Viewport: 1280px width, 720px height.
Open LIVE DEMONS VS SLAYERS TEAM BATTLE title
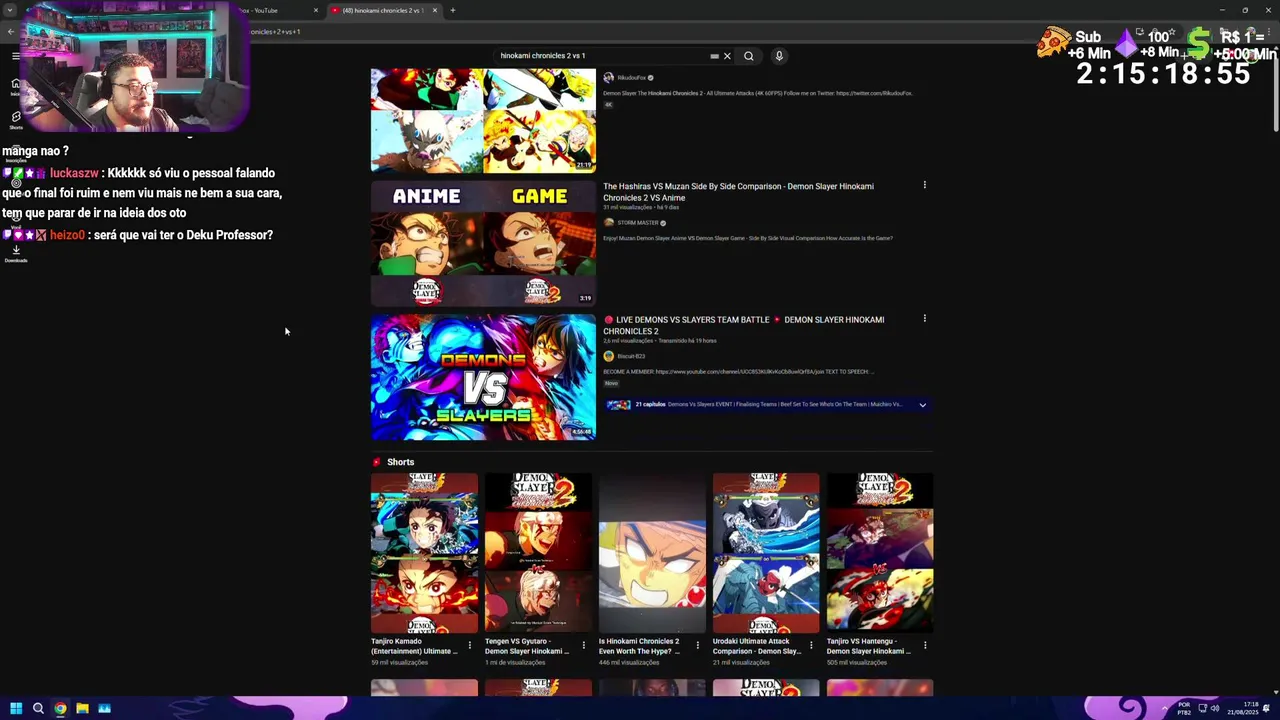(x=744, y=325)
